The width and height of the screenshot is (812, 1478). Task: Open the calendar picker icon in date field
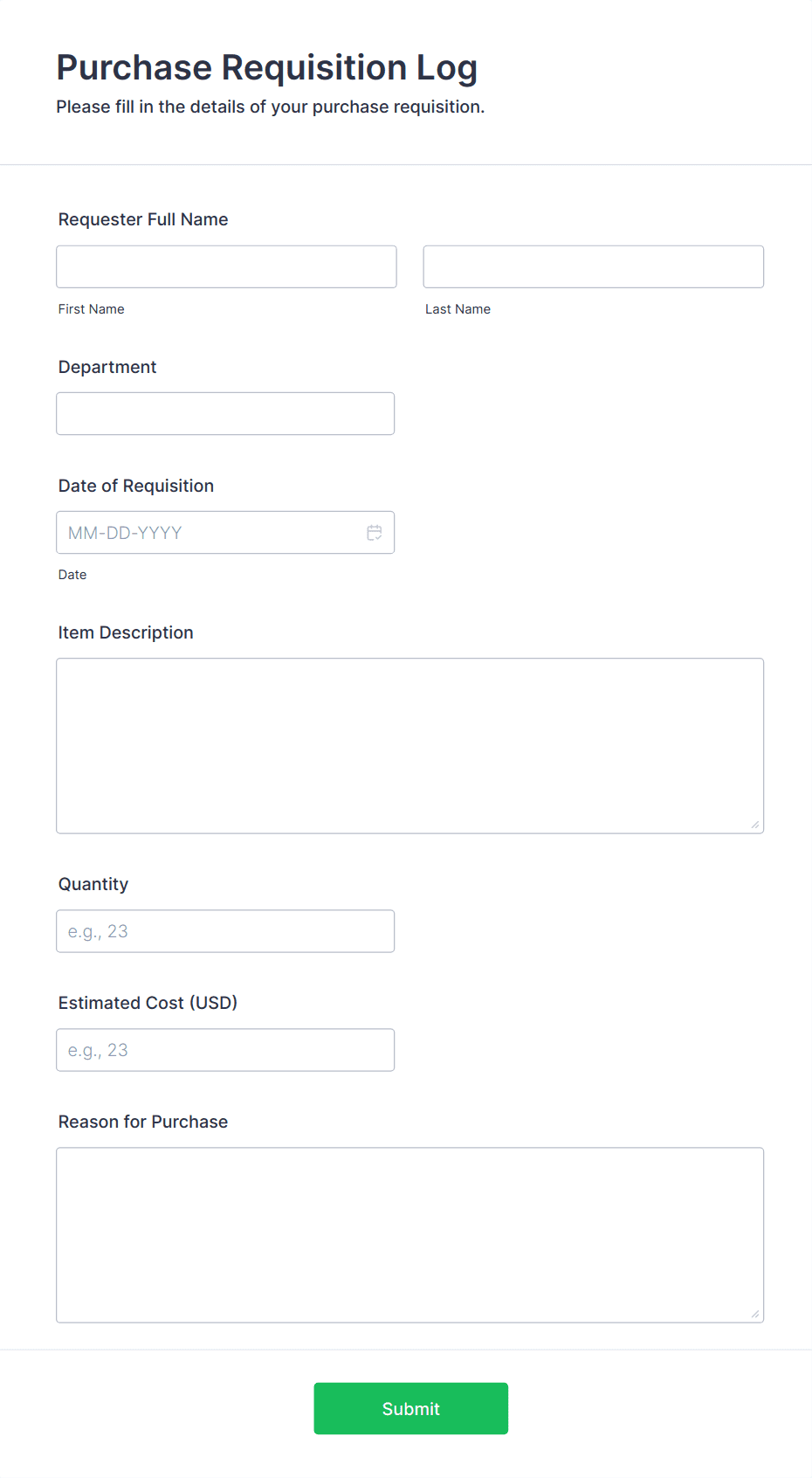click(x=375, y=533)
